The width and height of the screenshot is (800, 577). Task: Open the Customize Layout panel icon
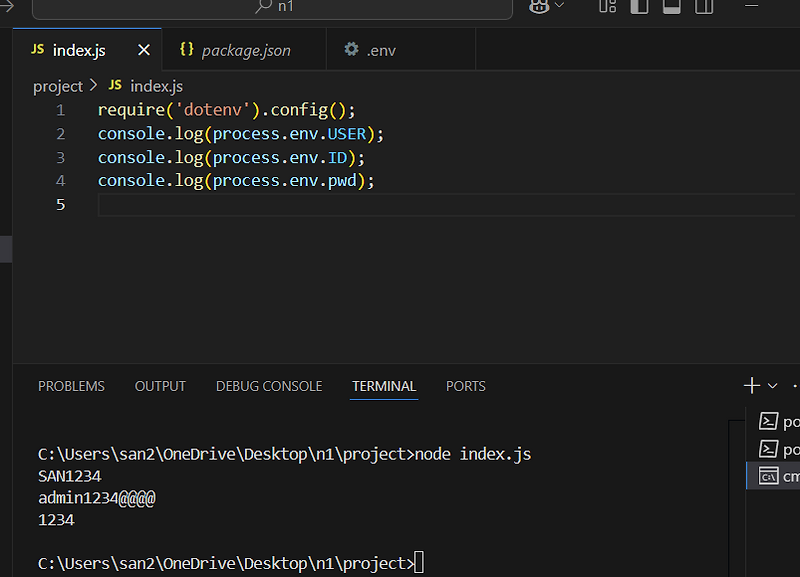pos(606,7)
